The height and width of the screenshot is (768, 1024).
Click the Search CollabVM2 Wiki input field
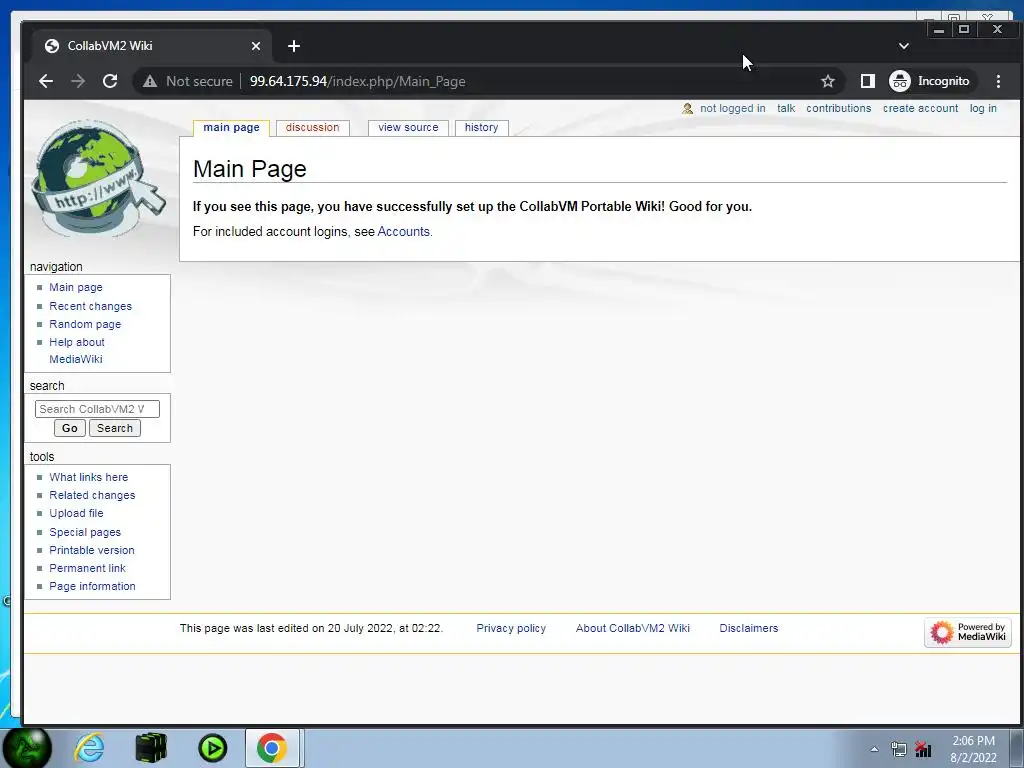click(97, 409)
